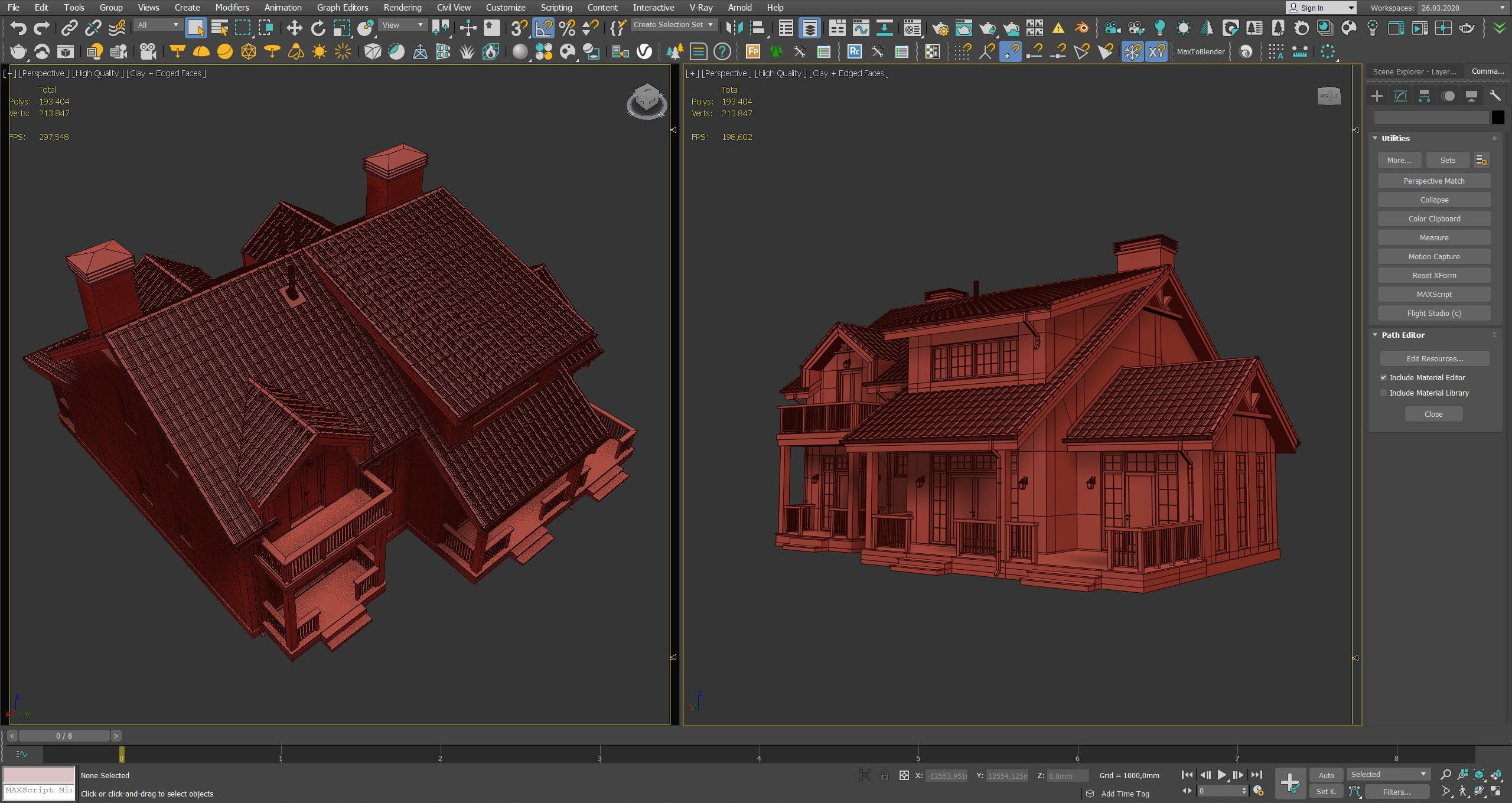Open the selection filter All dropdown

[158, 25]
